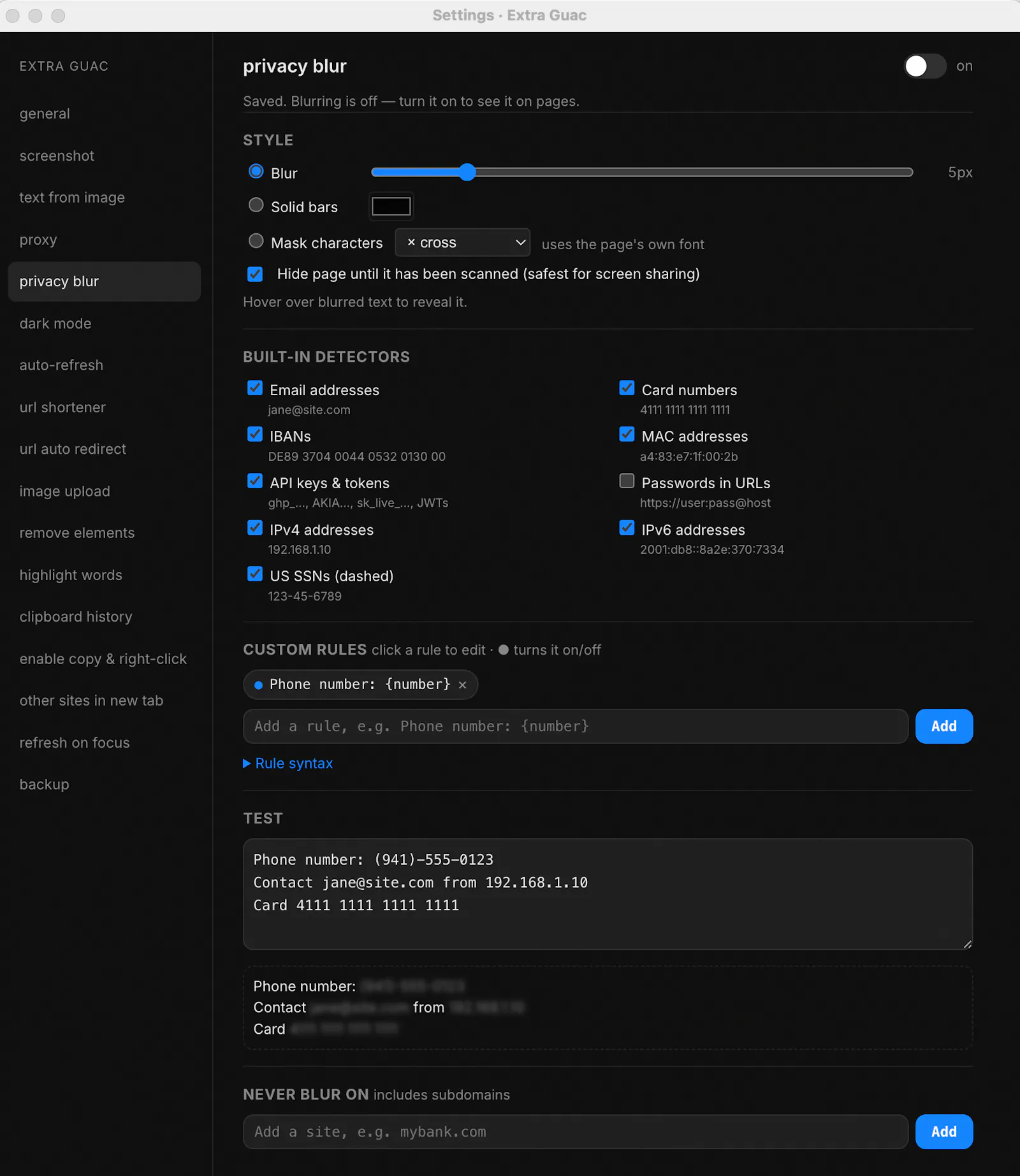Toggle Phone number rule's blue status dot

(x=258, y=685)
